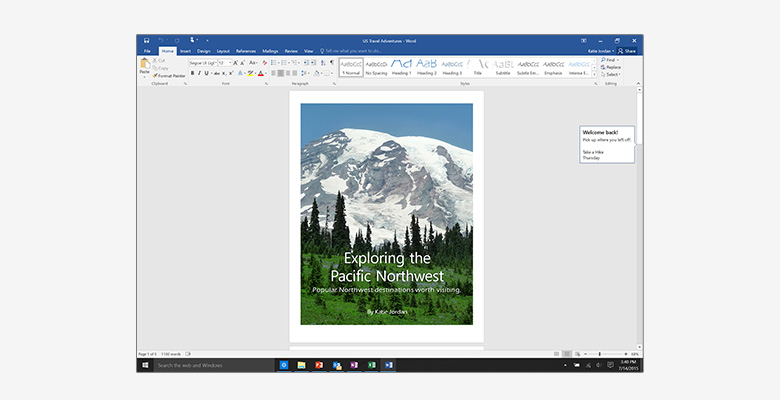
Task: Open the References ribbon tab
Action: (x=245, y=50)
